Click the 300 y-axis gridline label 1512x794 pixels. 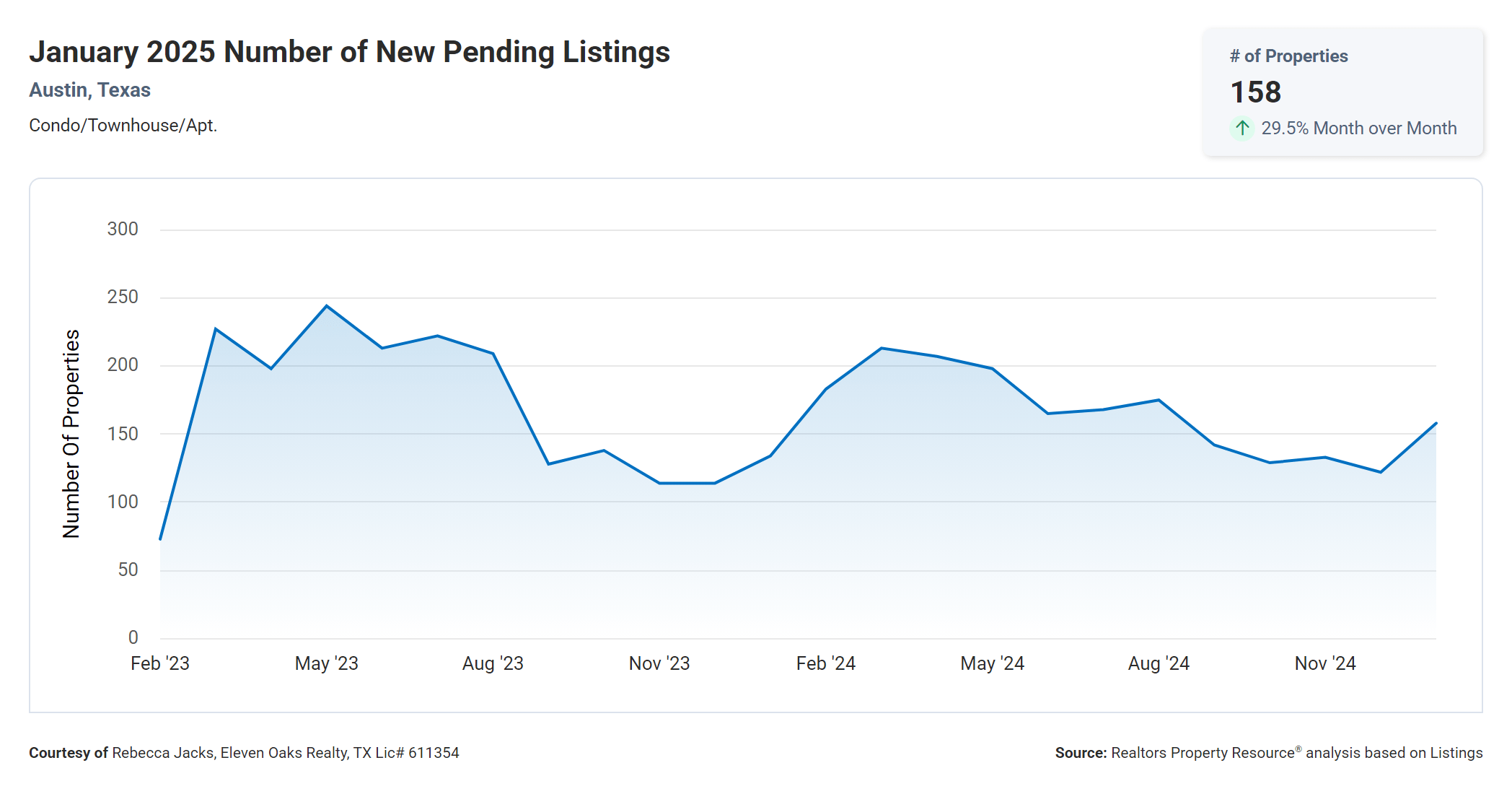click(x=123, y=230)
